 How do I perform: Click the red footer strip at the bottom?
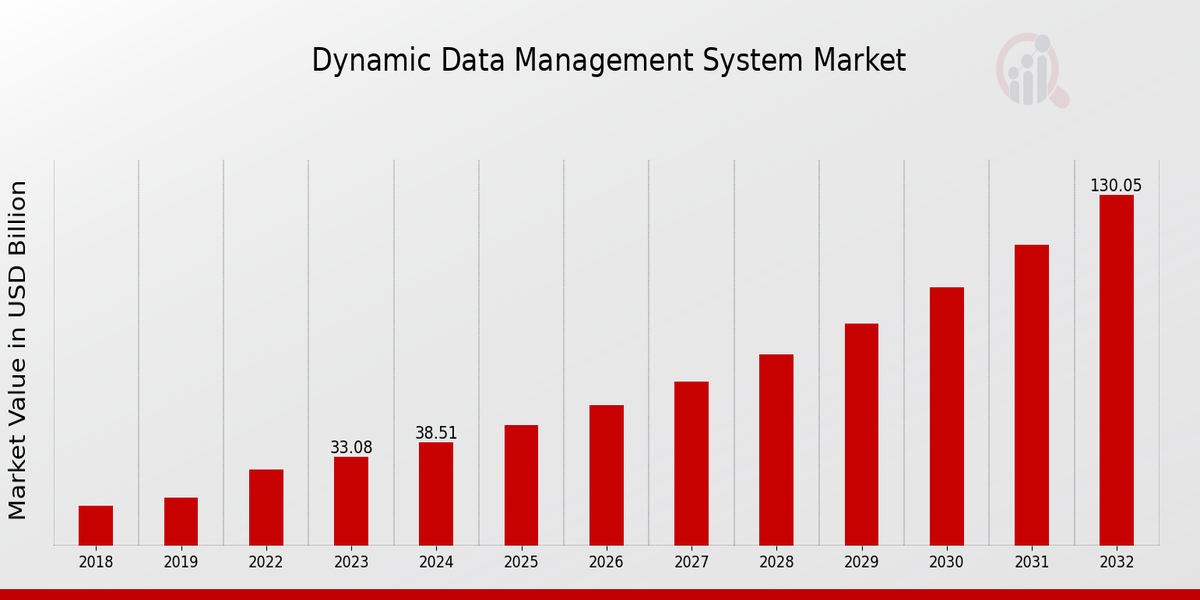click(600, 594)
